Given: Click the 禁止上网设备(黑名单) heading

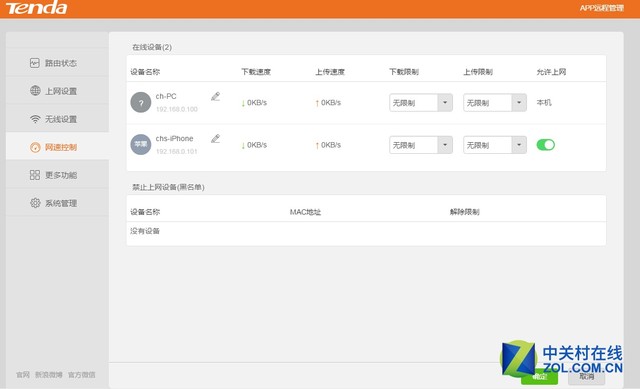Looking at the screenshot, I should [x=168, y=187].
